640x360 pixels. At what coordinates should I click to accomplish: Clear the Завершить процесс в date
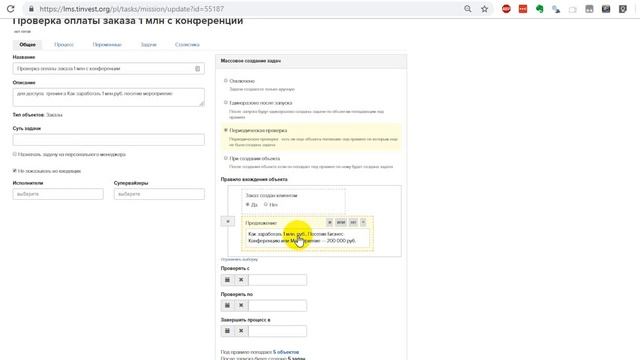pyautogui.click(x=241, y=331)
